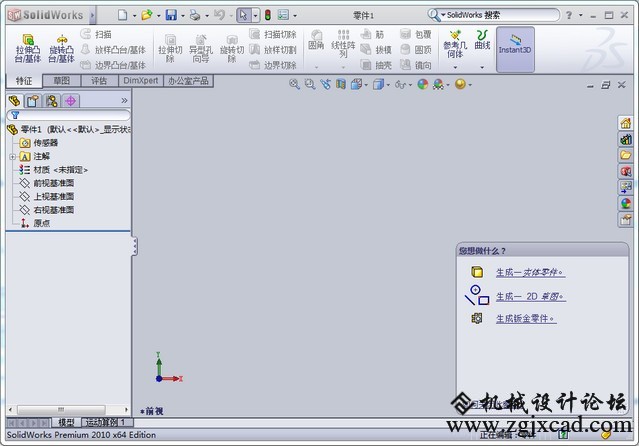
Task: Switch to the 草图 (Sketch) tab
Action: tap(62, 81)
